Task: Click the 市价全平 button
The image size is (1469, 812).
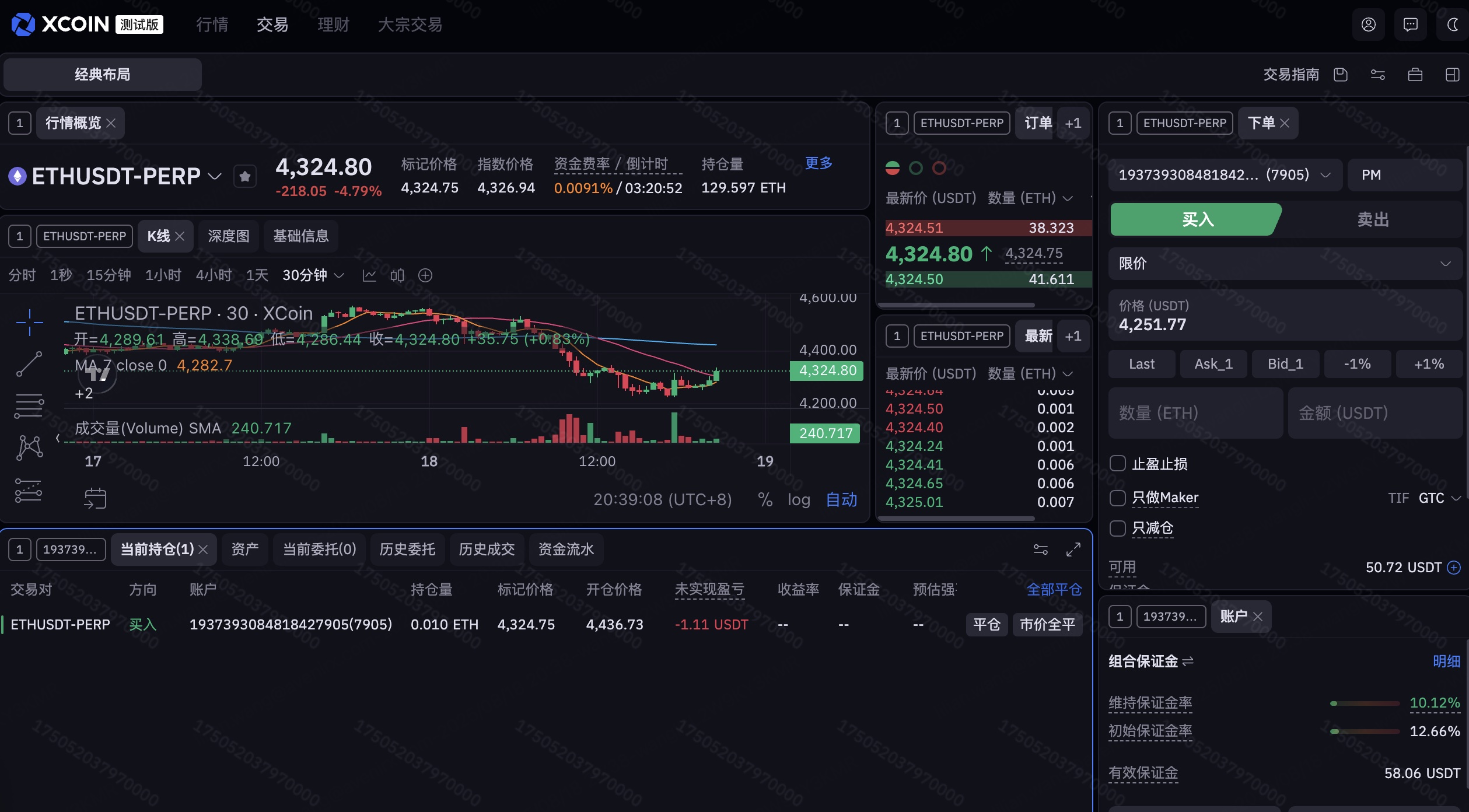Action: point(1047,625)
